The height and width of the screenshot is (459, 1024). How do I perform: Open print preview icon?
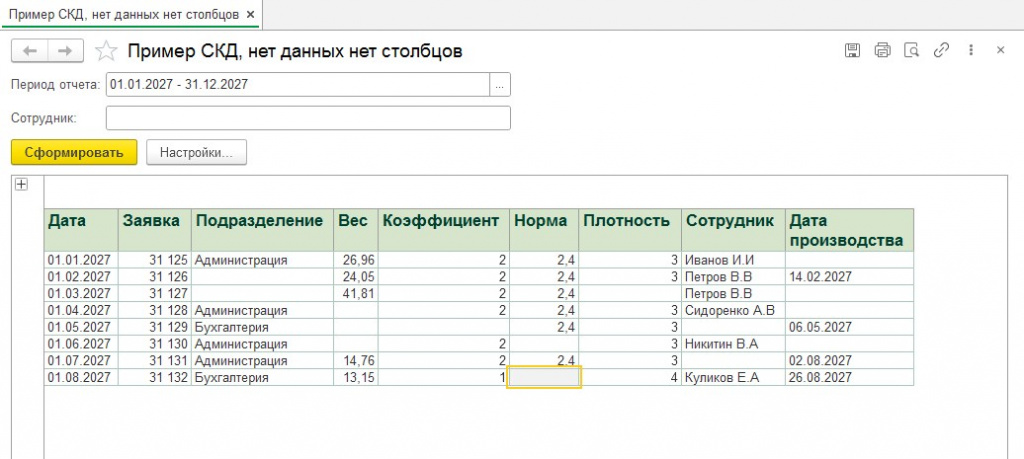click(912, 50)
